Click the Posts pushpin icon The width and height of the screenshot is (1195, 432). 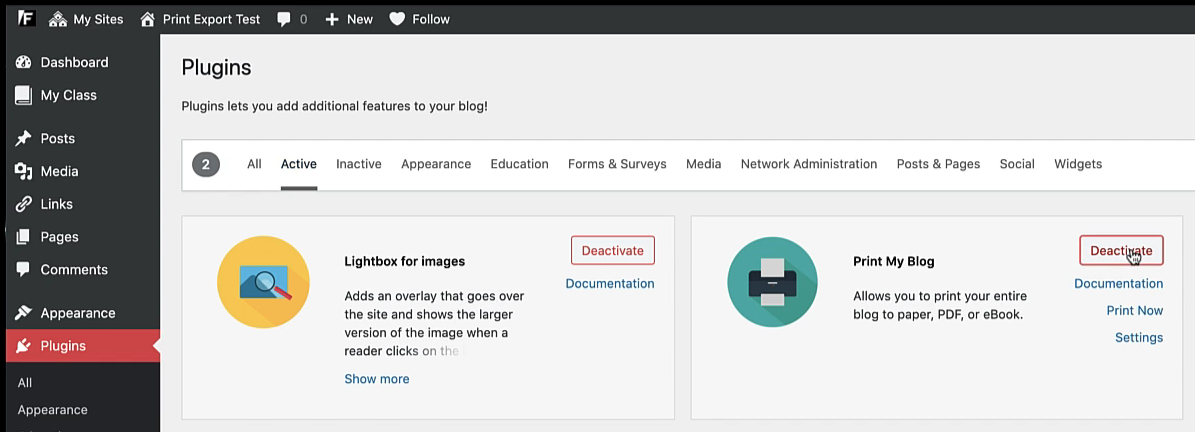point(24,138)
